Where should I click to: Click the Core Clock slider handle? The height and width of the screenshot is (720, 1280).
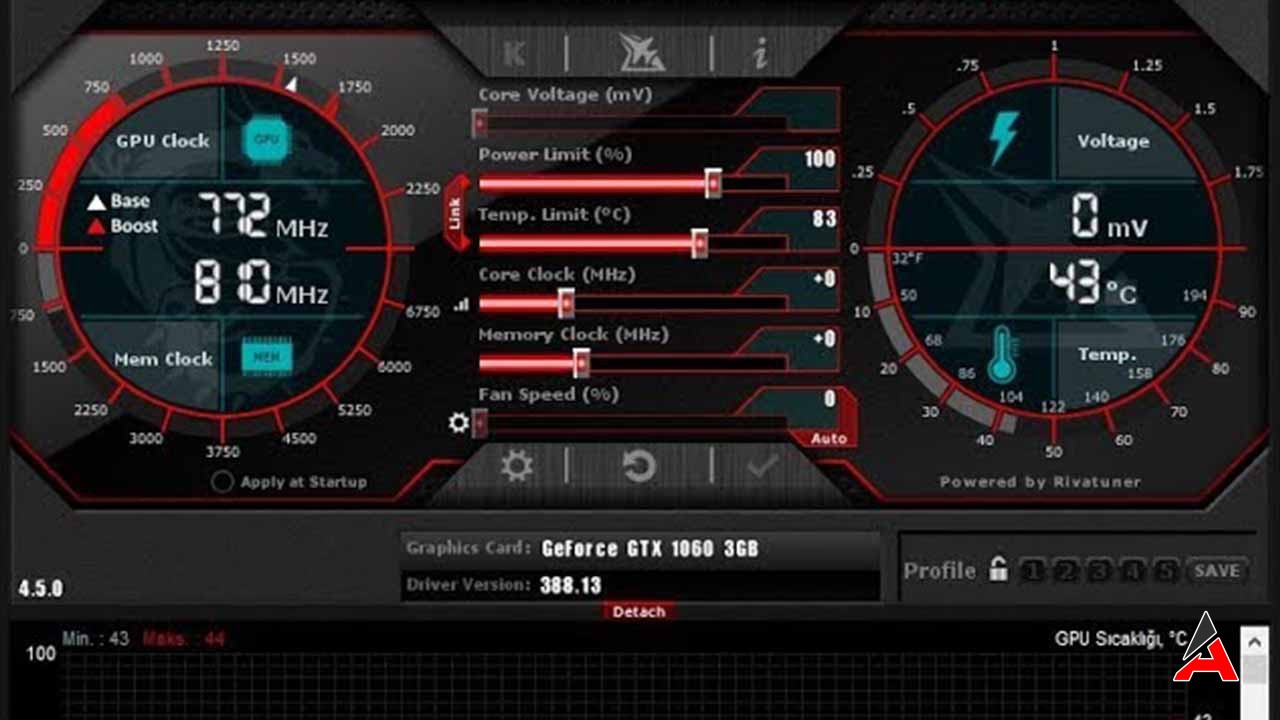point(566,303)
